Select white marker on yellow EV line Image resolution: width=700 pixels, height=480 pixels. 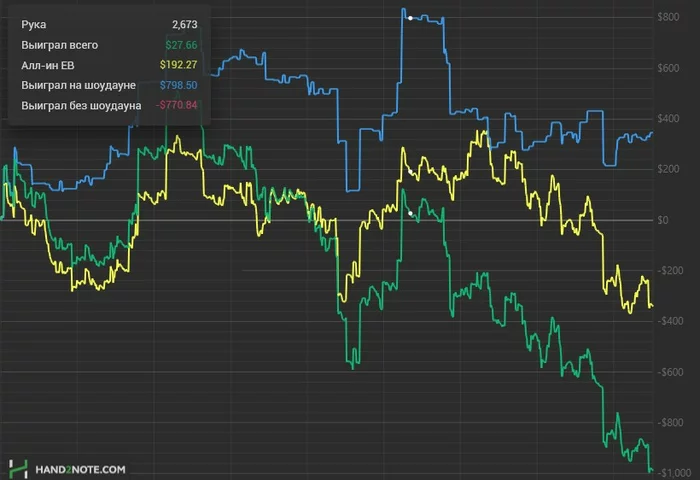[410, 171]
